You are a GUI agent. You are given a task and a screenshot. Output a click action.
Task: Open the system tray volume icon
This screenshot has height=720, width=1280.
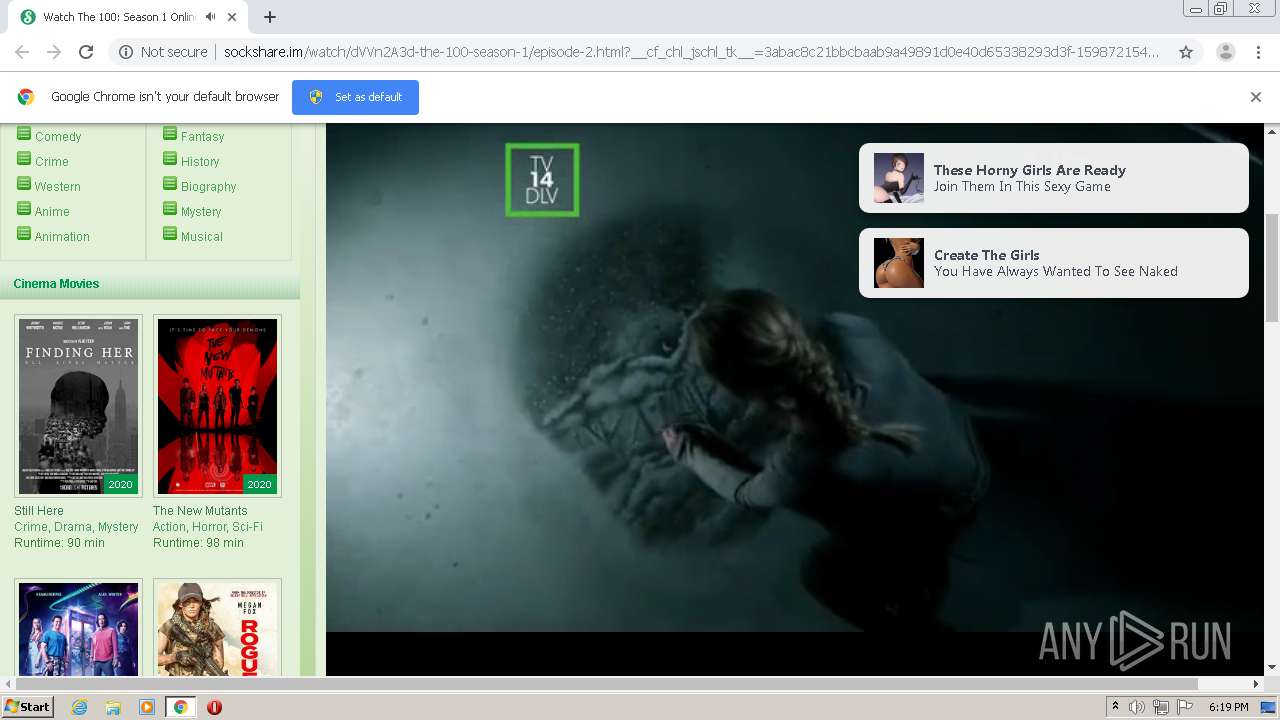click(1137, 707)
